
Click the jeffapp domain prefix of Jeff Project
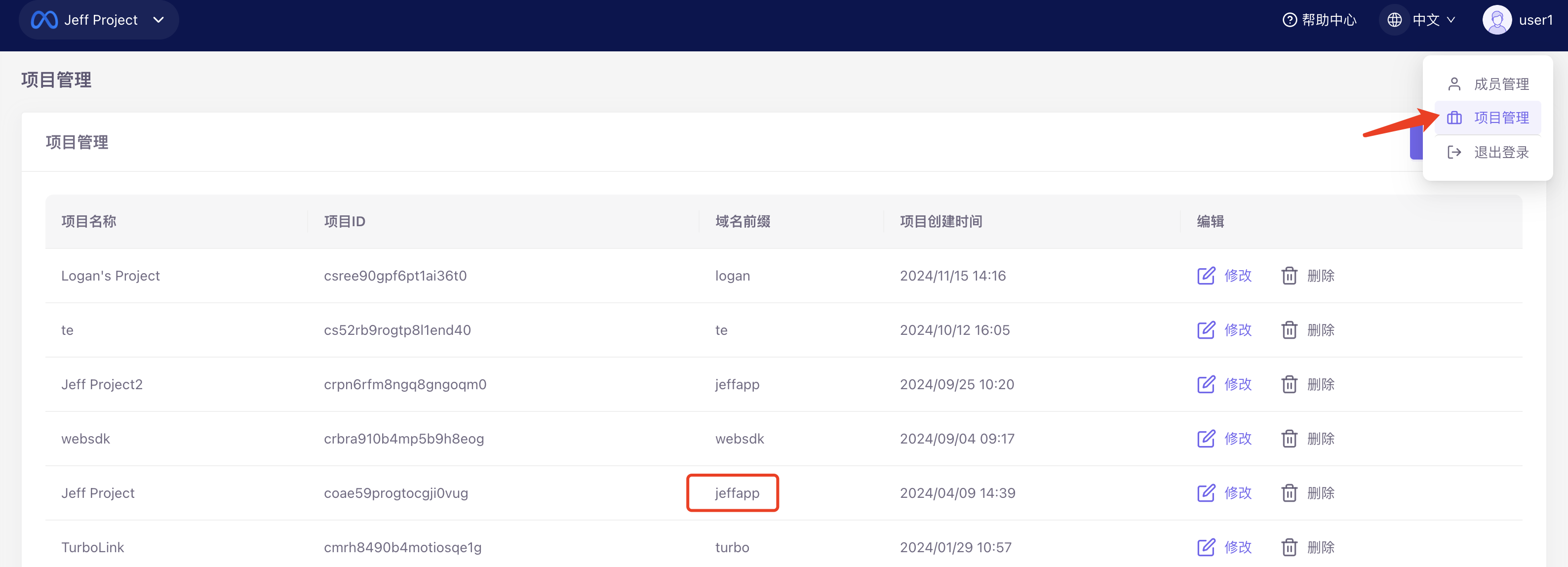737,493
